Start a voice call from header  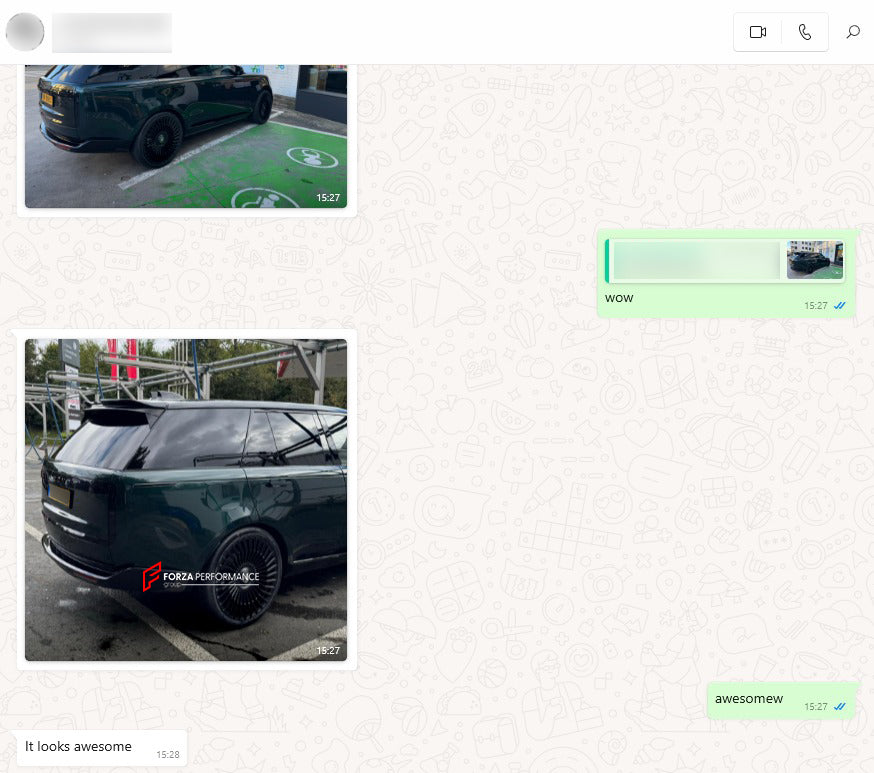tap(805, 32)
